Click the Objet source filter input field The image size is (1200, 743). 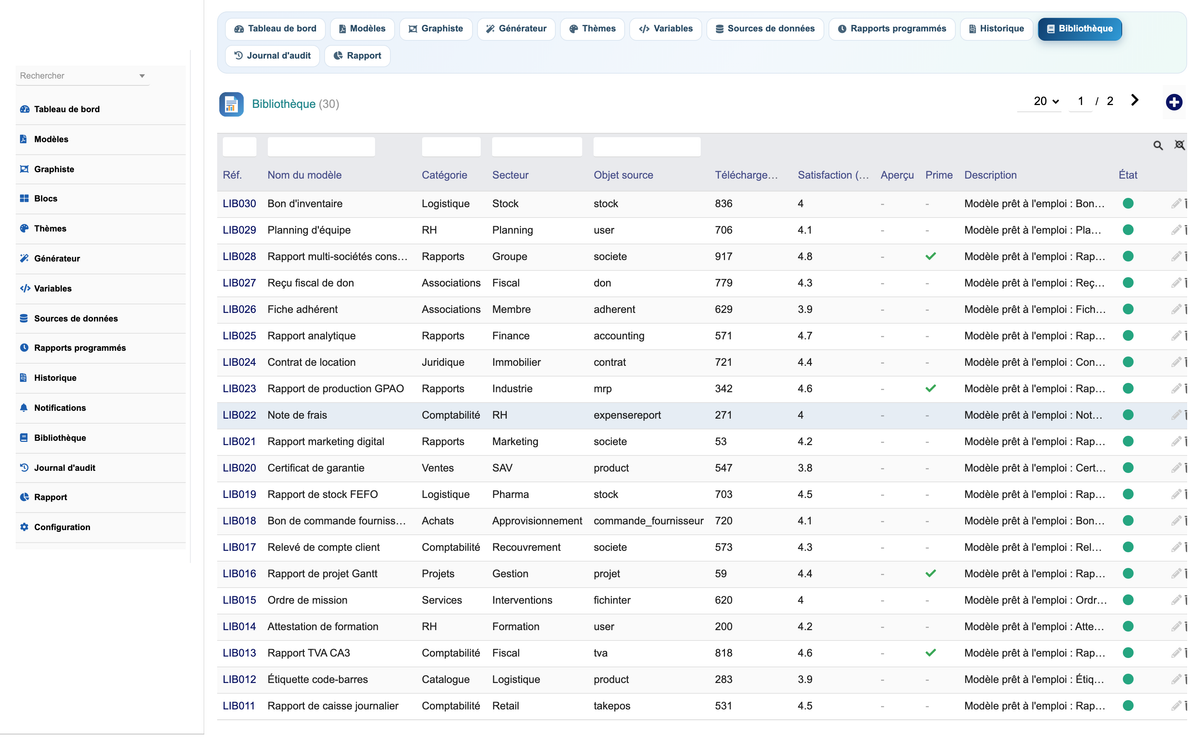click(647, 147)
